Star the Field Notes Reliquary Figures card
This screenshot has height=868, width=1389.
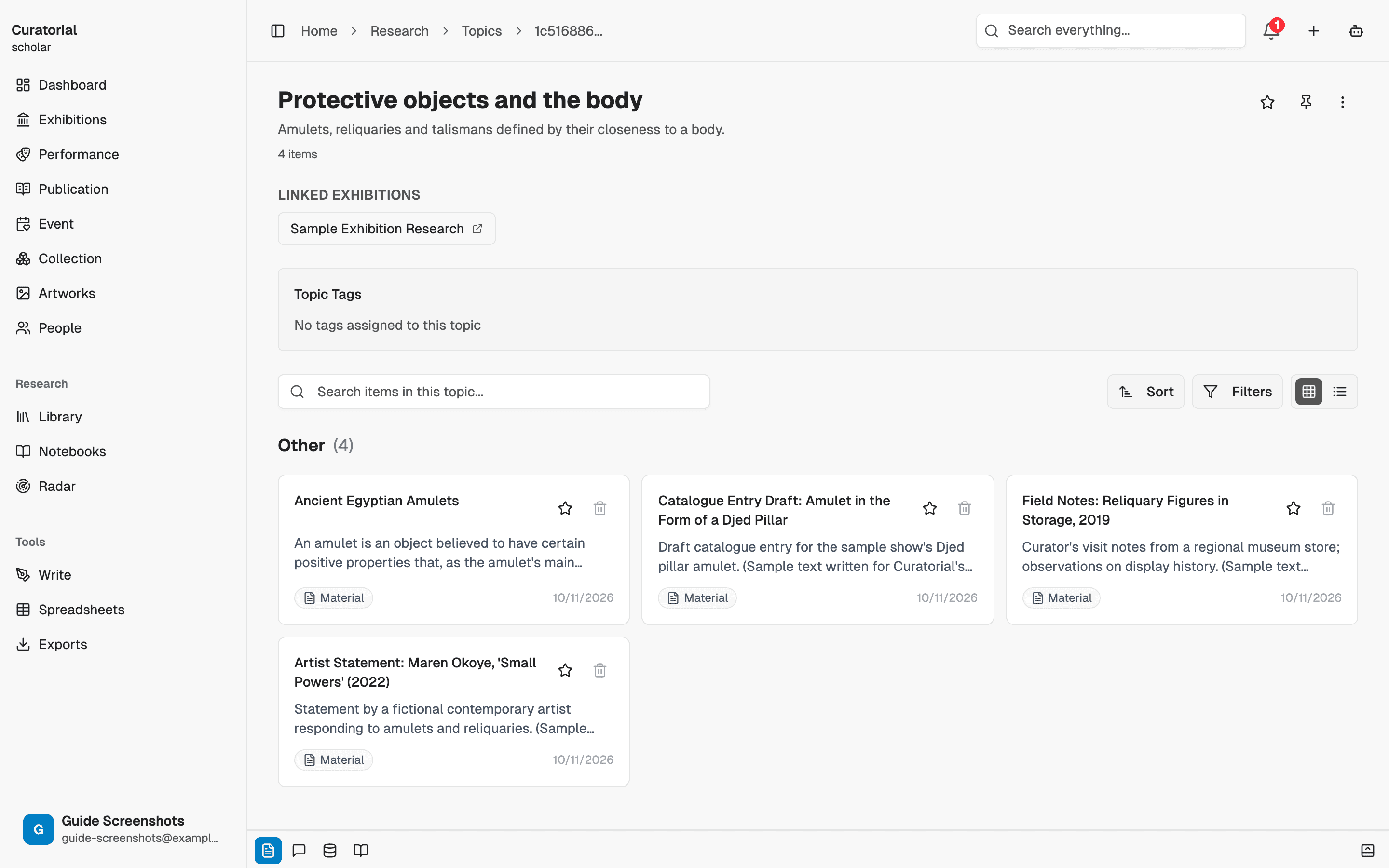[x=1293, y=508]
